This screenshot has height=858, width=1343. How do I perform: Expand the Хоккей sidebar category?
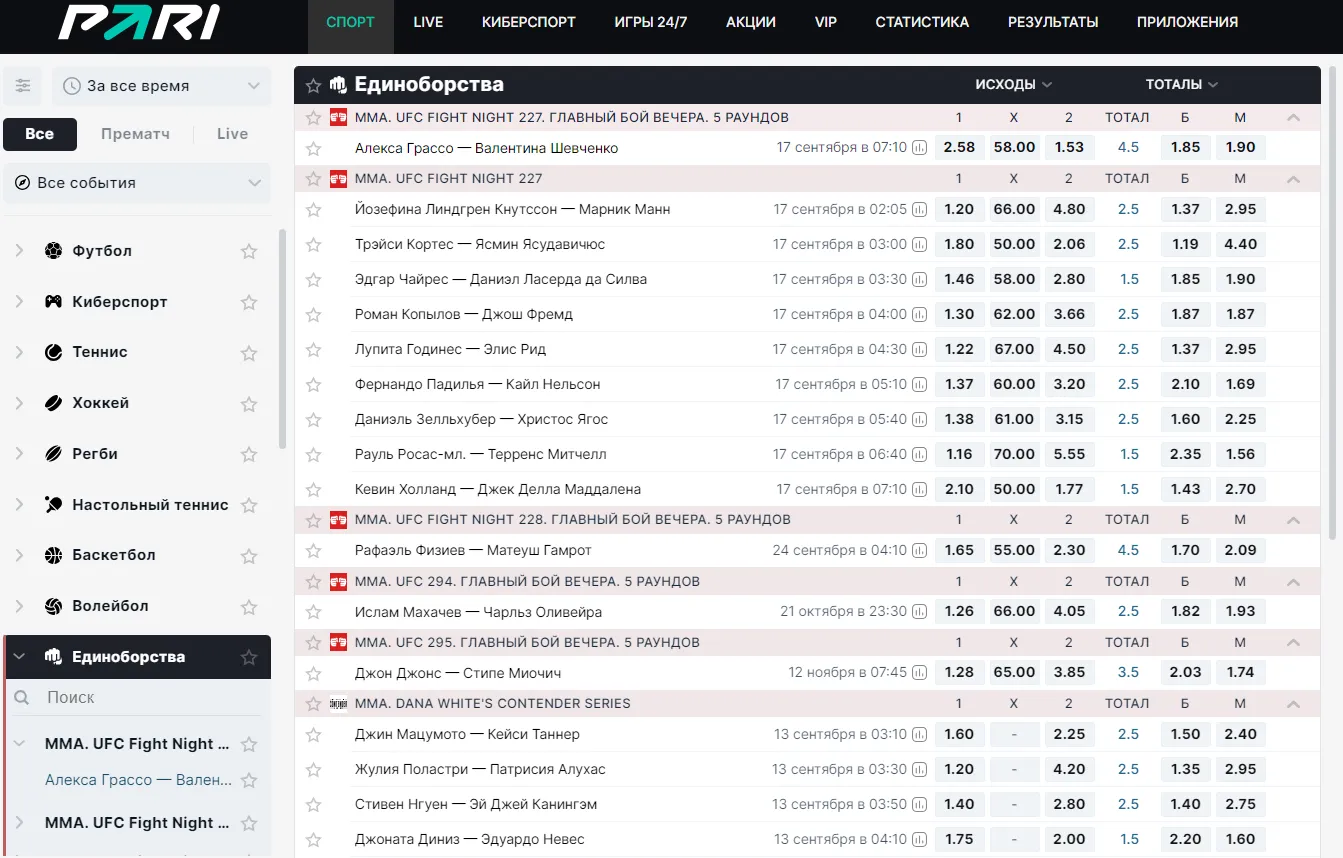pos(19,403)
